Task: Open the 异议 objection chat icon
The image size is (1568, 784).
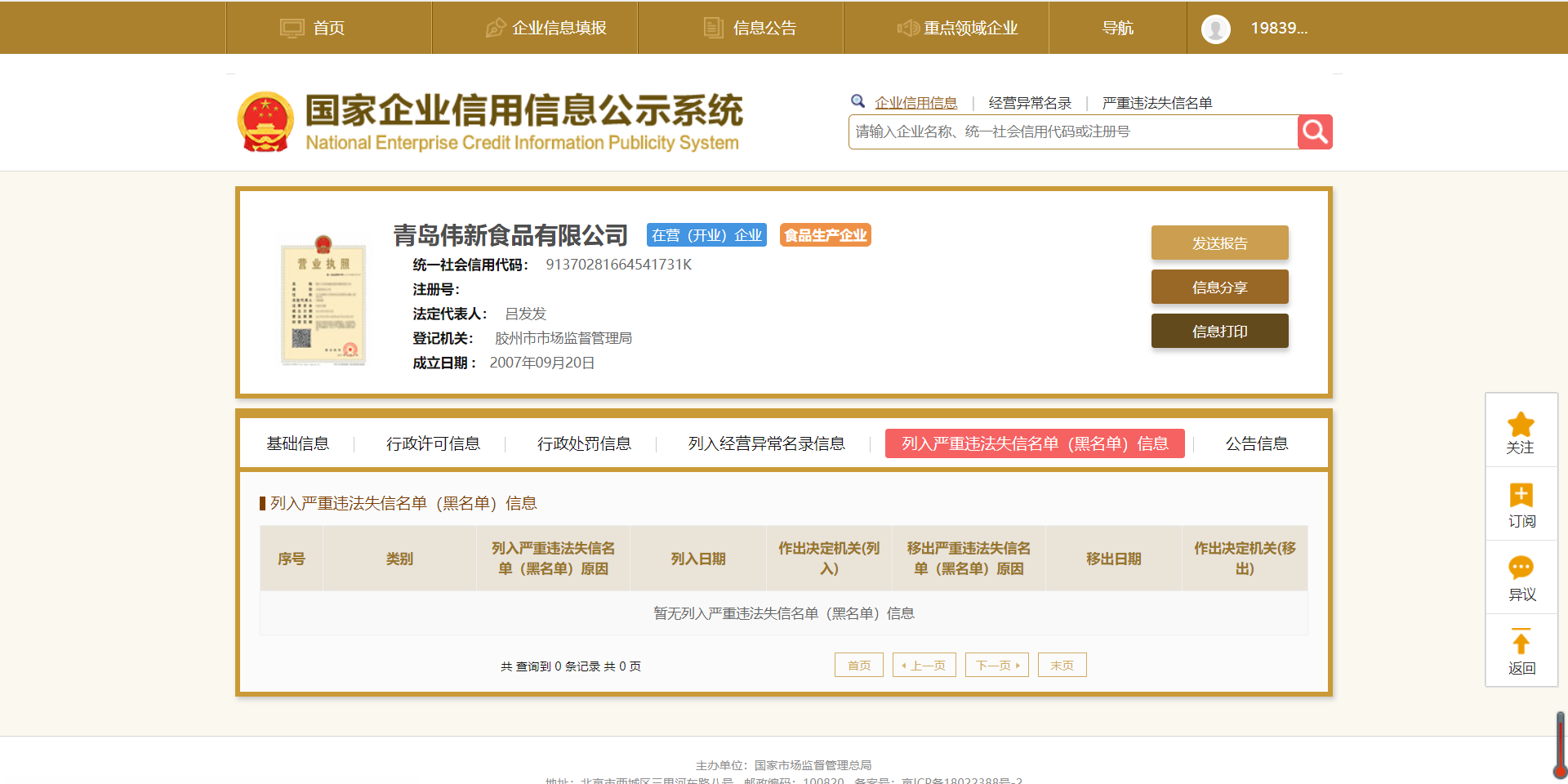Action: click(1521, 568)
